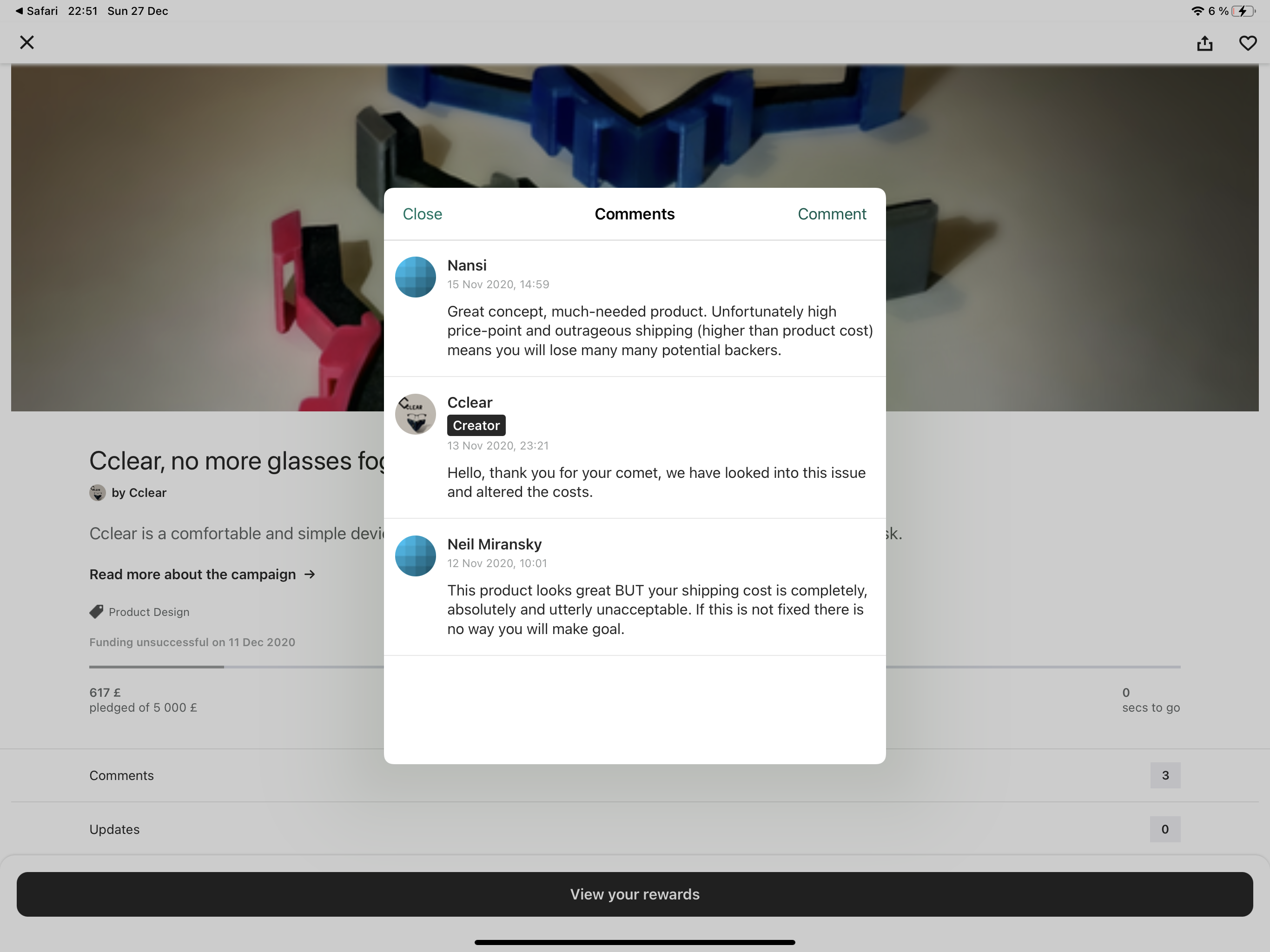Tap Neil Miransky's blue avatar
The image size is (1270, 952).
415,556
